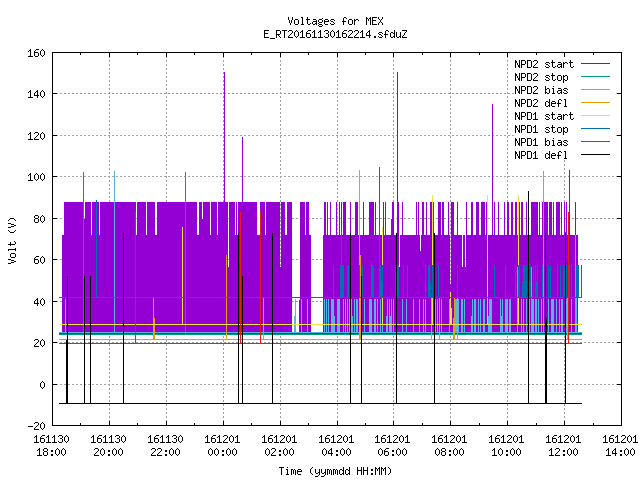Screen dimensions: 640x480
Task: Pick the black NPD1 defl legend line
Action: 596,155
